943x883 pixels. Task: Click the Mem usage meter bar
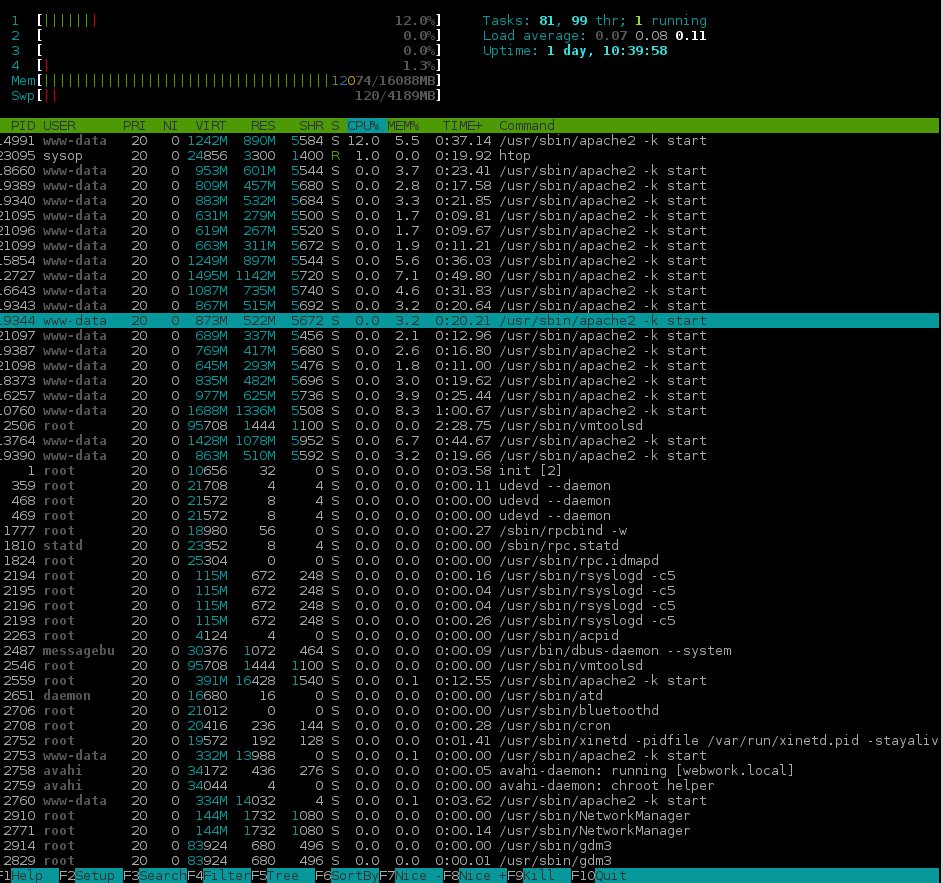click(226, 81)
